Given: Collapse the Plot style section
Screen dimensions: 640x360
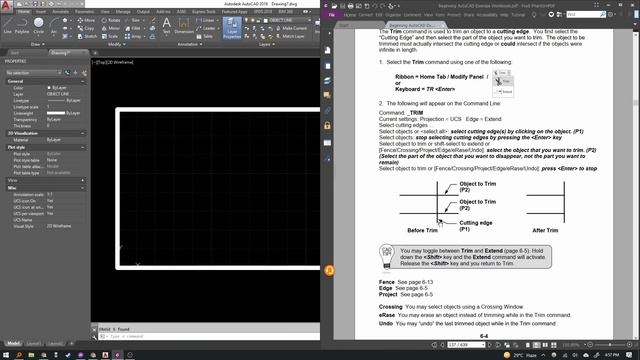Looking at the screenshot, I should [82, 147].
